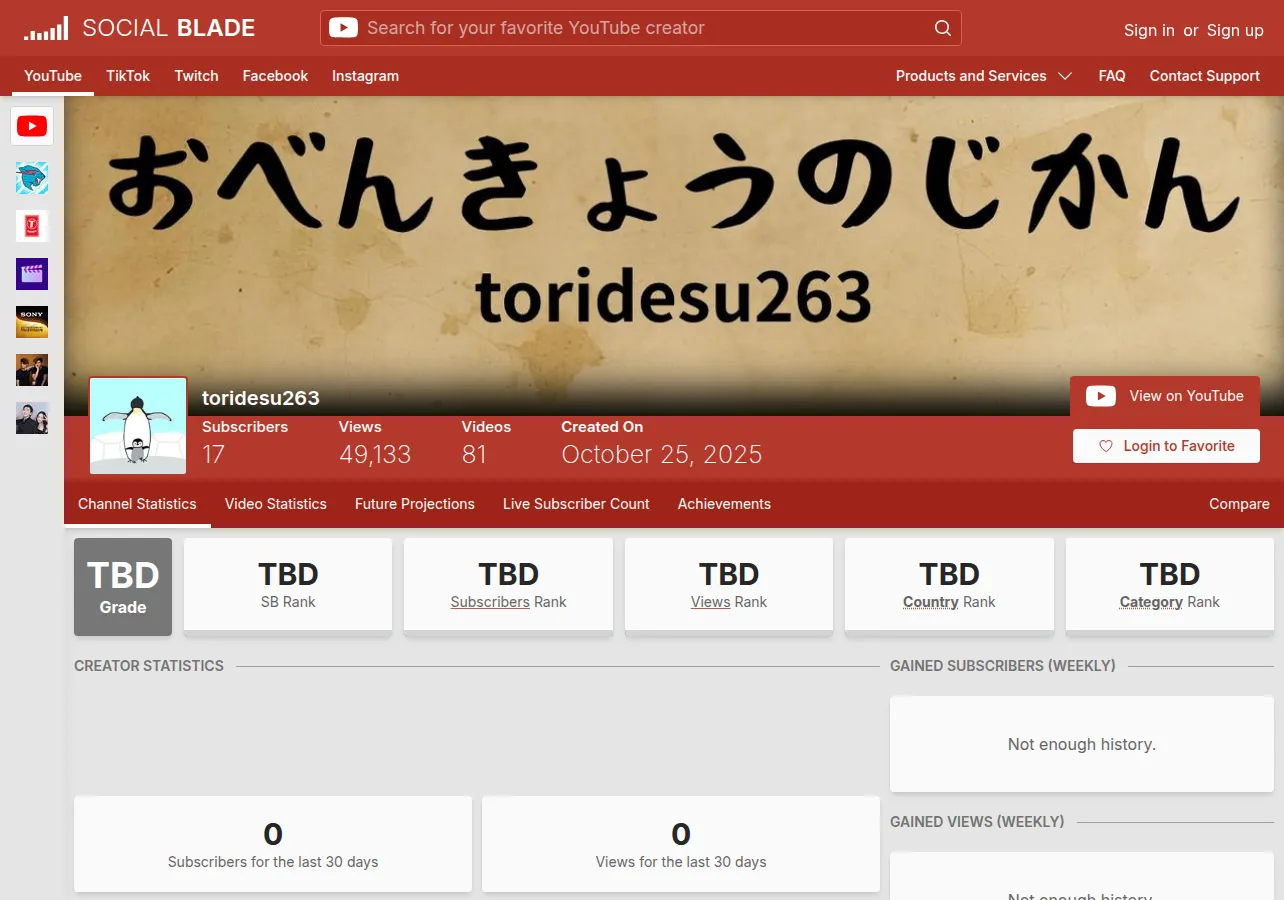Click the GAINED VIEWS (WEEKLY) heading

pos(977,822)
